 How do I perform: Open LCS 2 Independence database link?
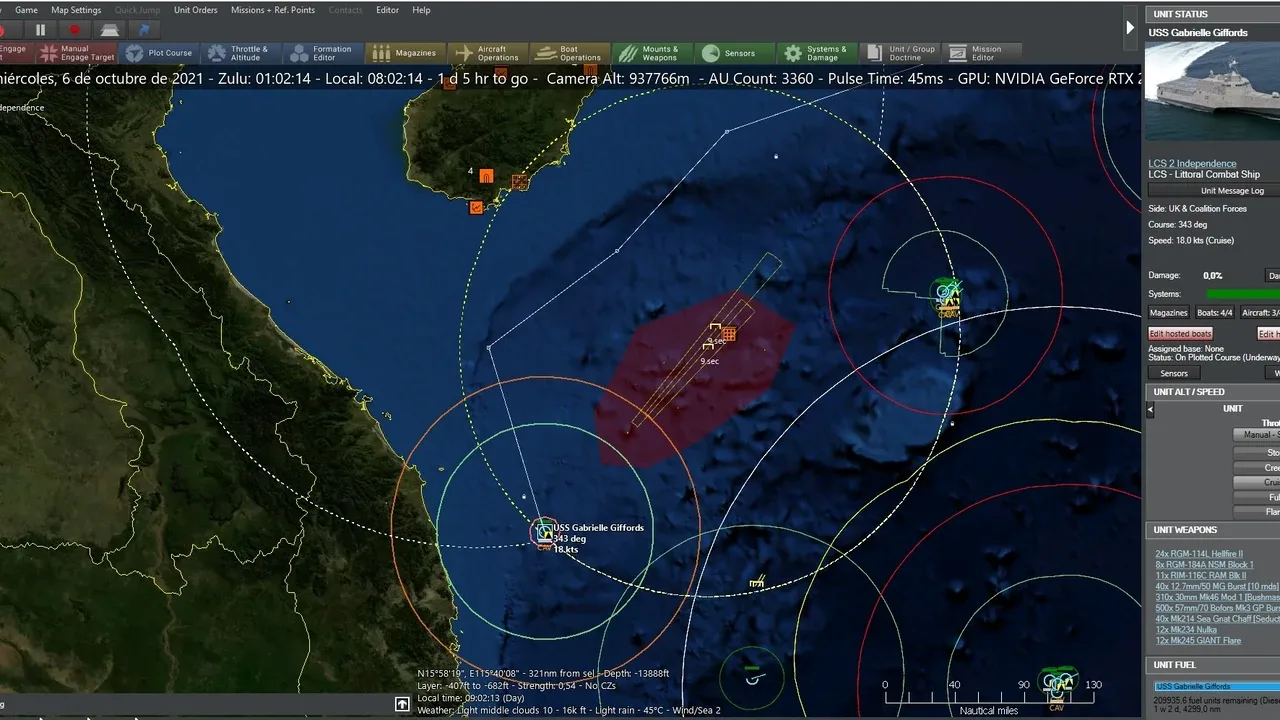tap(1192, 163)
